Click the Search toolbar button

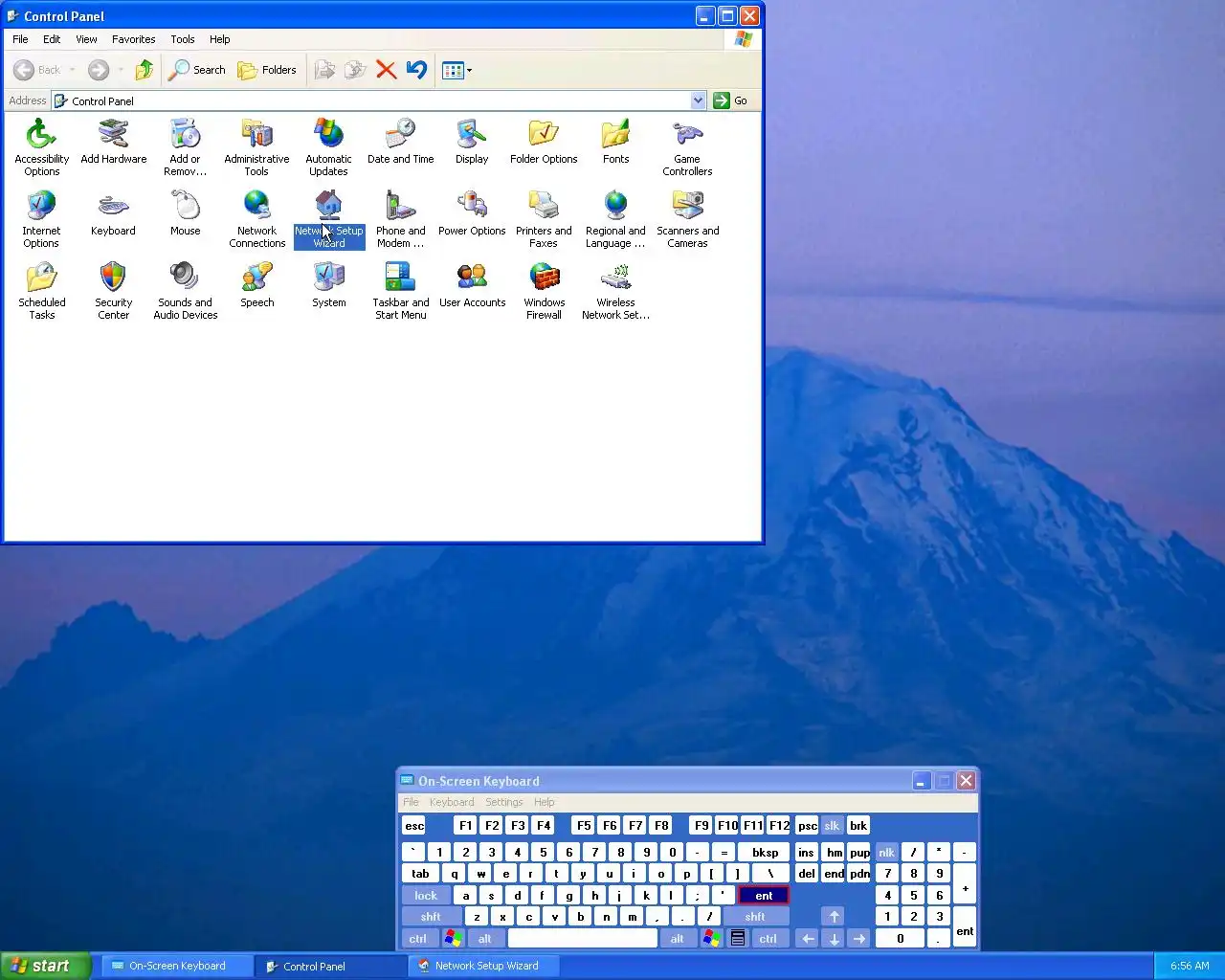click(x=197, y=70)
